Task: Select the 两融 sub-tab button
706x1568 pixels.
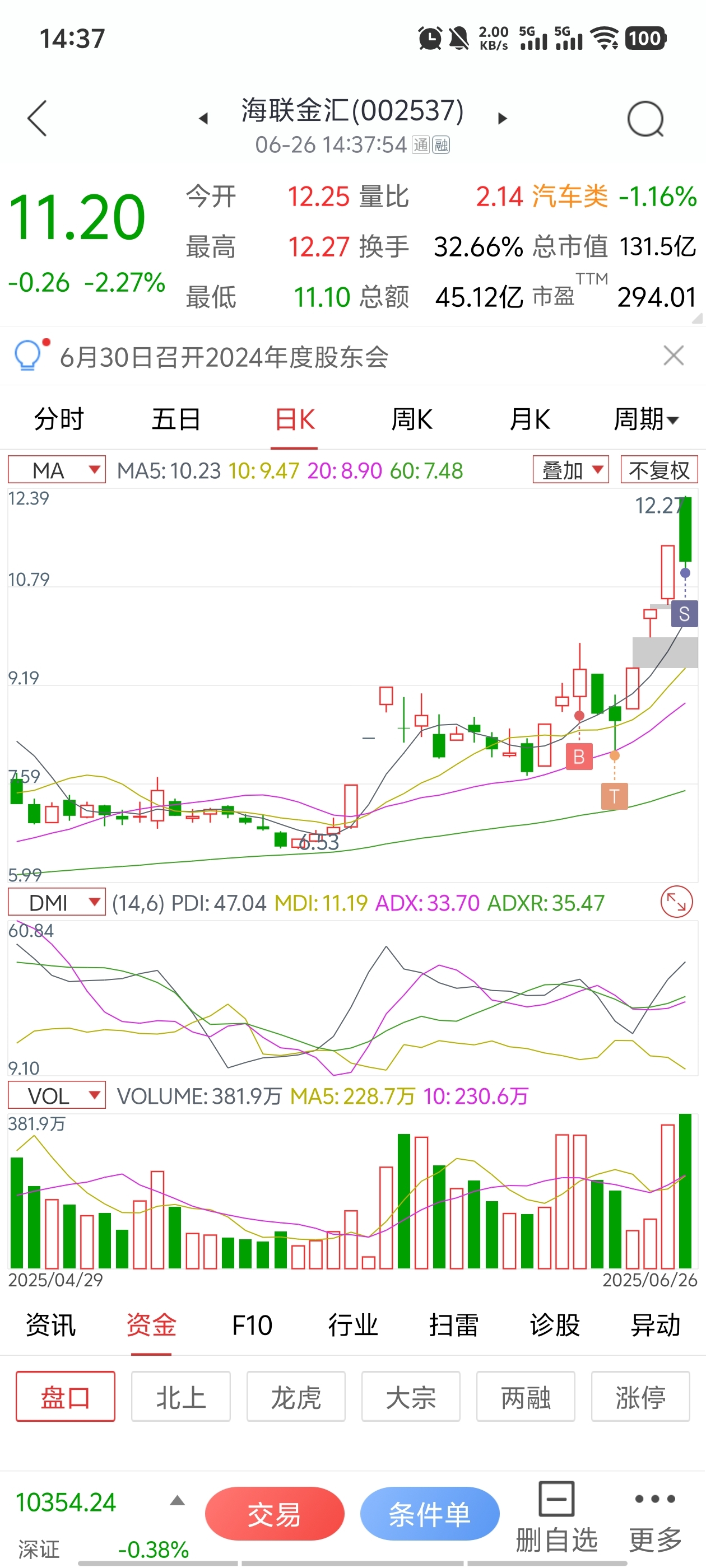Action: 526,1397
